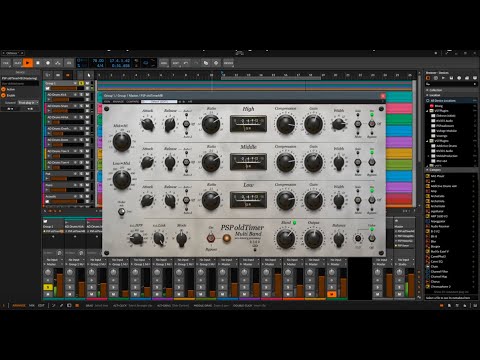This screenshot has height=360, width=480.
Task: Switch to the Mix view tab at the bottom
Action: tap(32, 305)
